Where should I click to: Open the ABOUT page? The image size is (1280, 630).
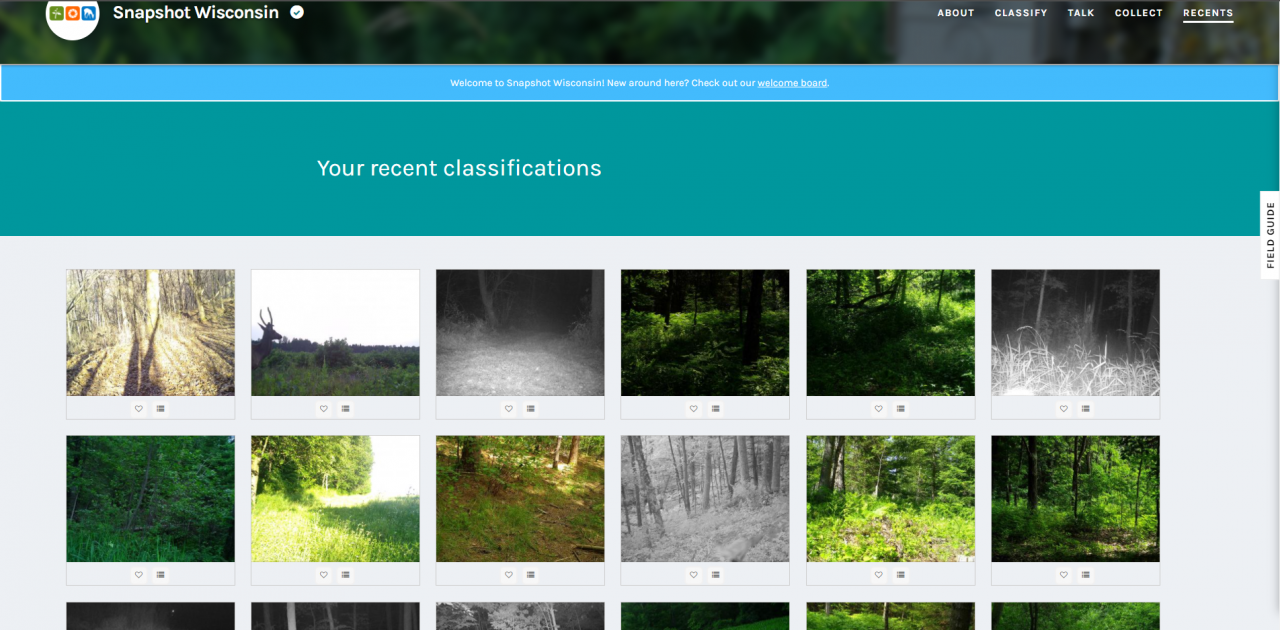tap(956, 13)
